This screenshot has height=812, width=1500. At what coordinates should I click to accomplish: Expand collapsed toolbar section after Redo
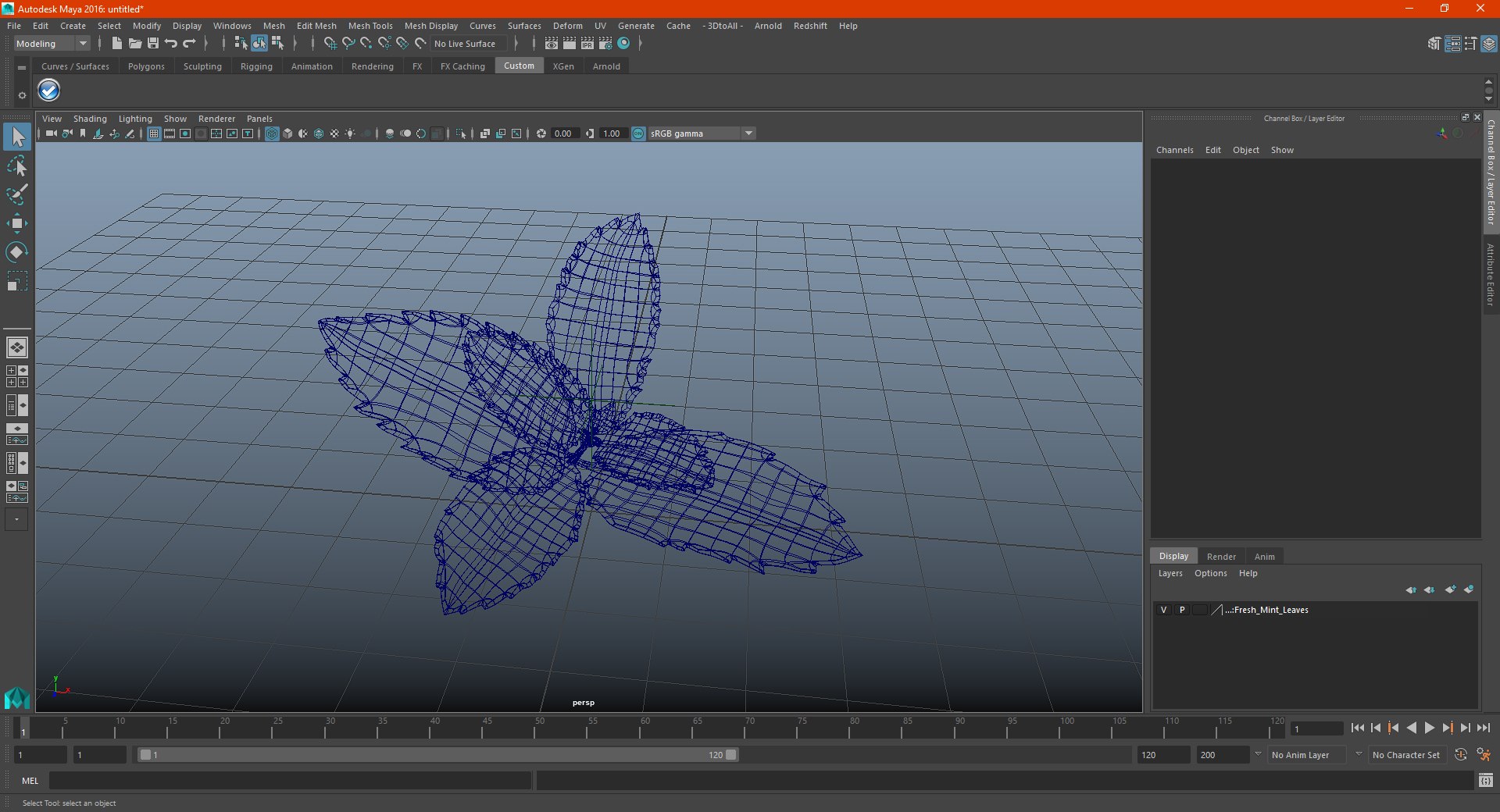coord(205,44)
